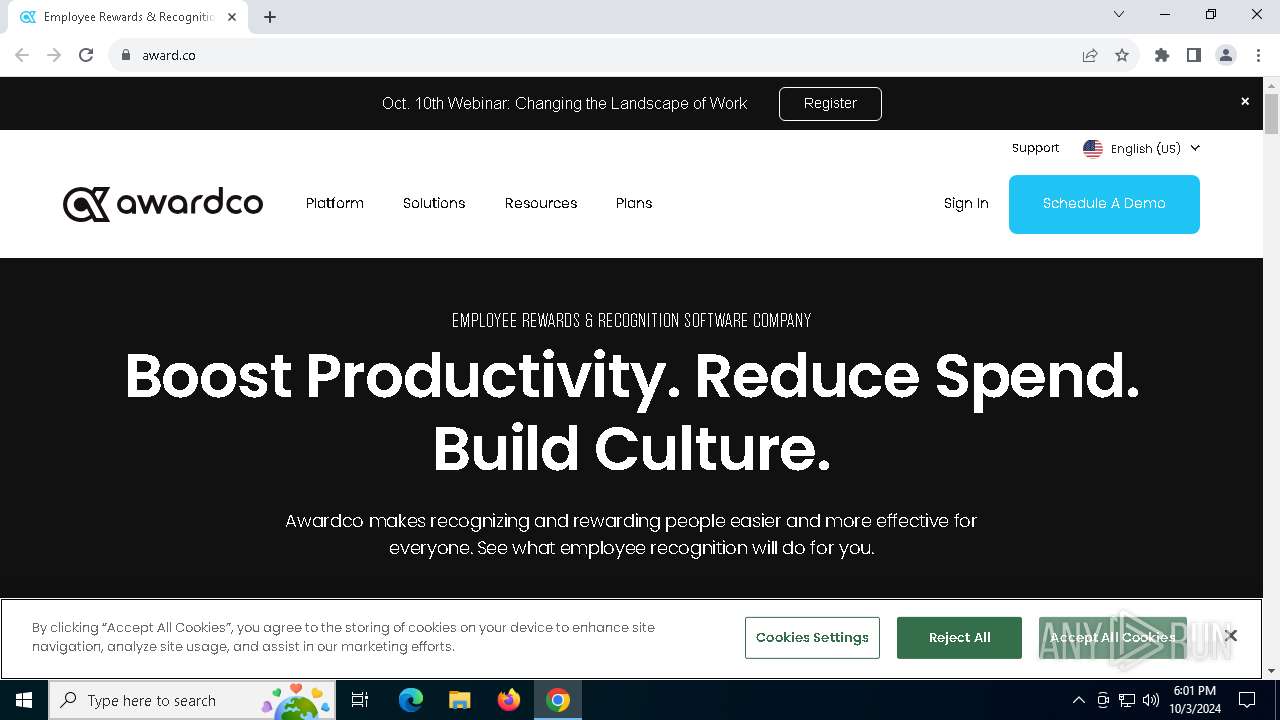Screen dimensions: 1280x720
Task: Open the Support link
Action: pos(1035,147)
